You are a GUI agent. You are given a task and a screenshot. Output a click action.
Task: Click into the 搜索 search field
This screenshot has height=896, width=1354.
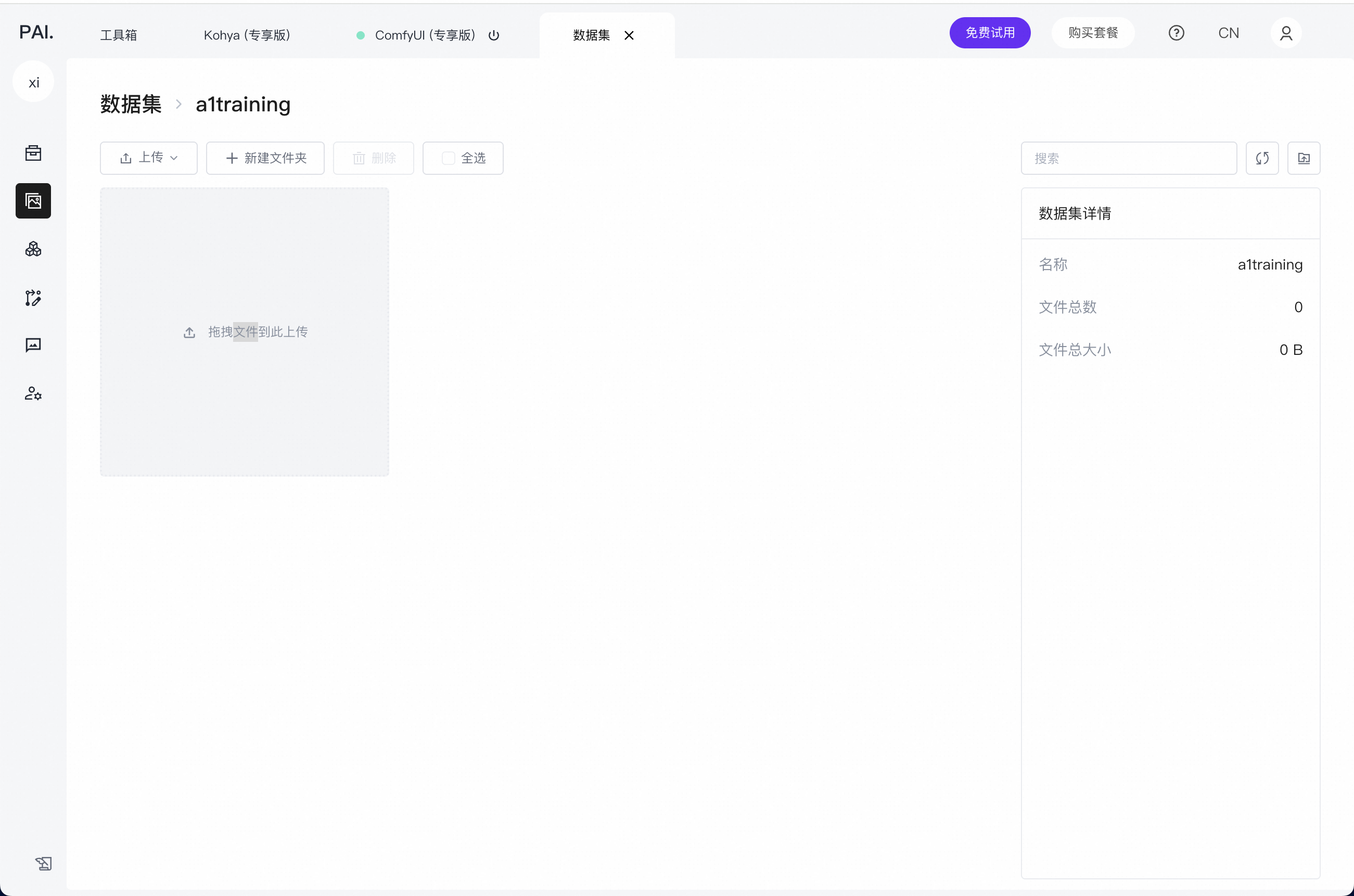1128,158
